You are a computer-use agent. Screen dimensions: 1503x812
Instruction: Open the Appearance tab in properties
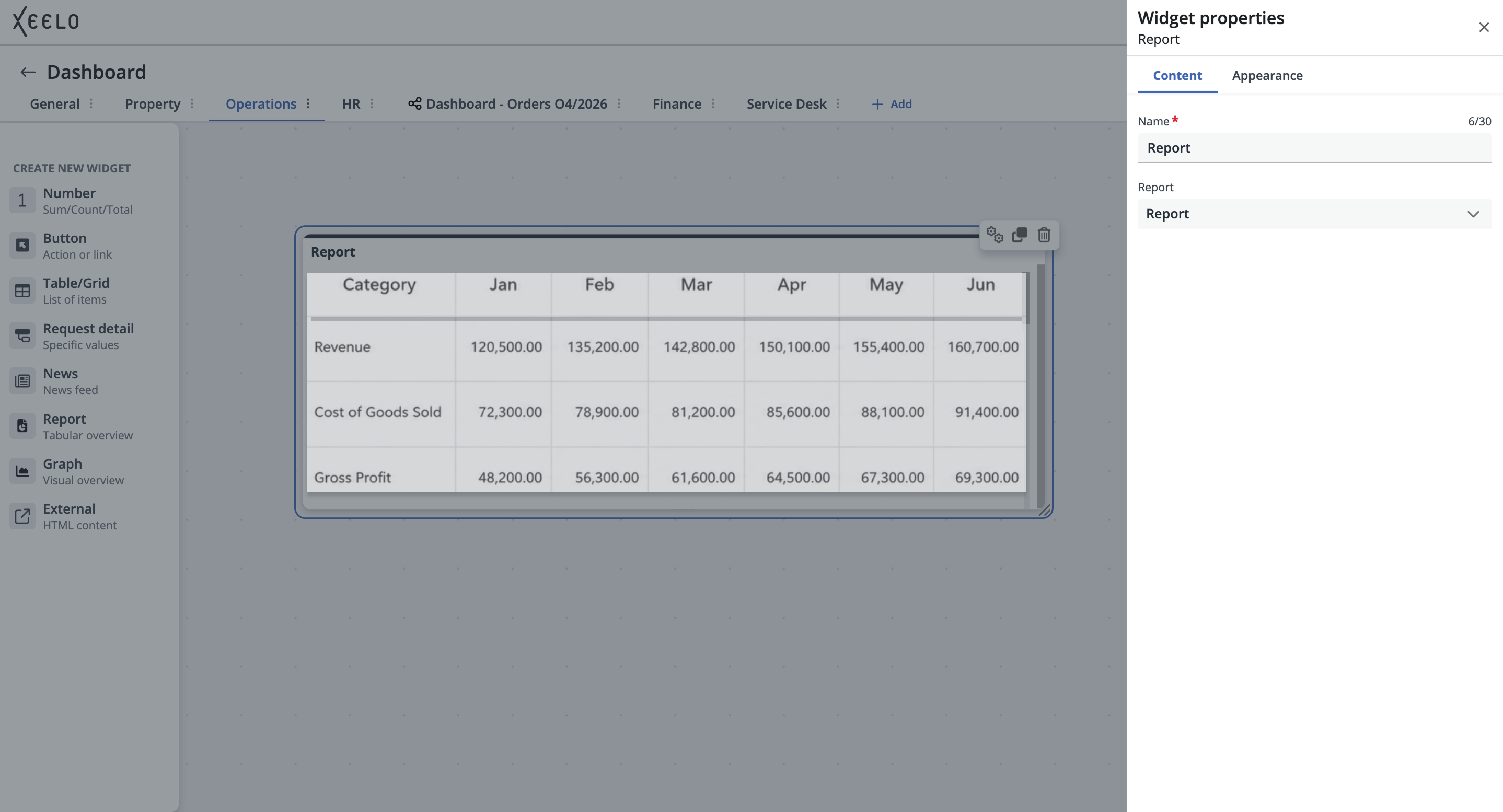click(x=1267, y=76)
